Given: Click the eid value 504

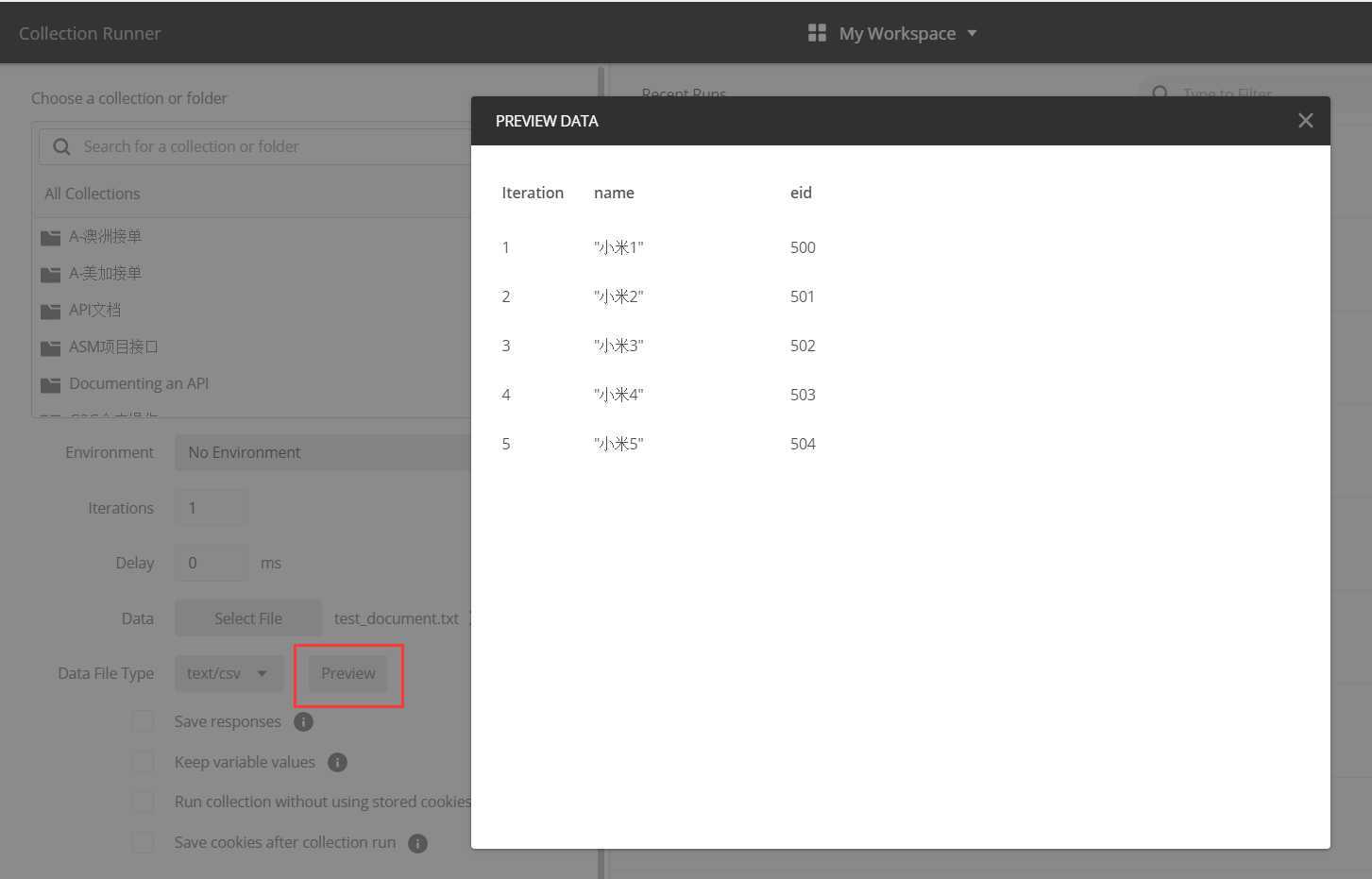Looking at the screenshot, I should (803, 444).
